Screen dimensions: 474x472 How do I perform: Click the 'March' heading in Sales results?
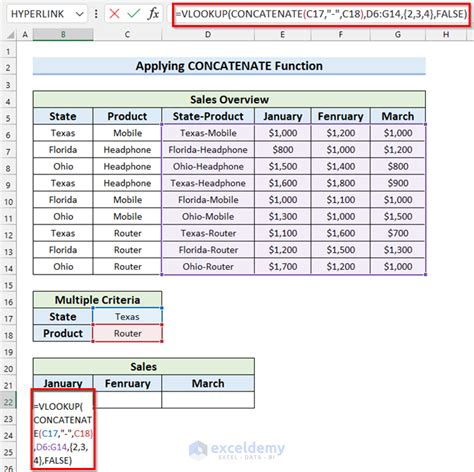208,383
